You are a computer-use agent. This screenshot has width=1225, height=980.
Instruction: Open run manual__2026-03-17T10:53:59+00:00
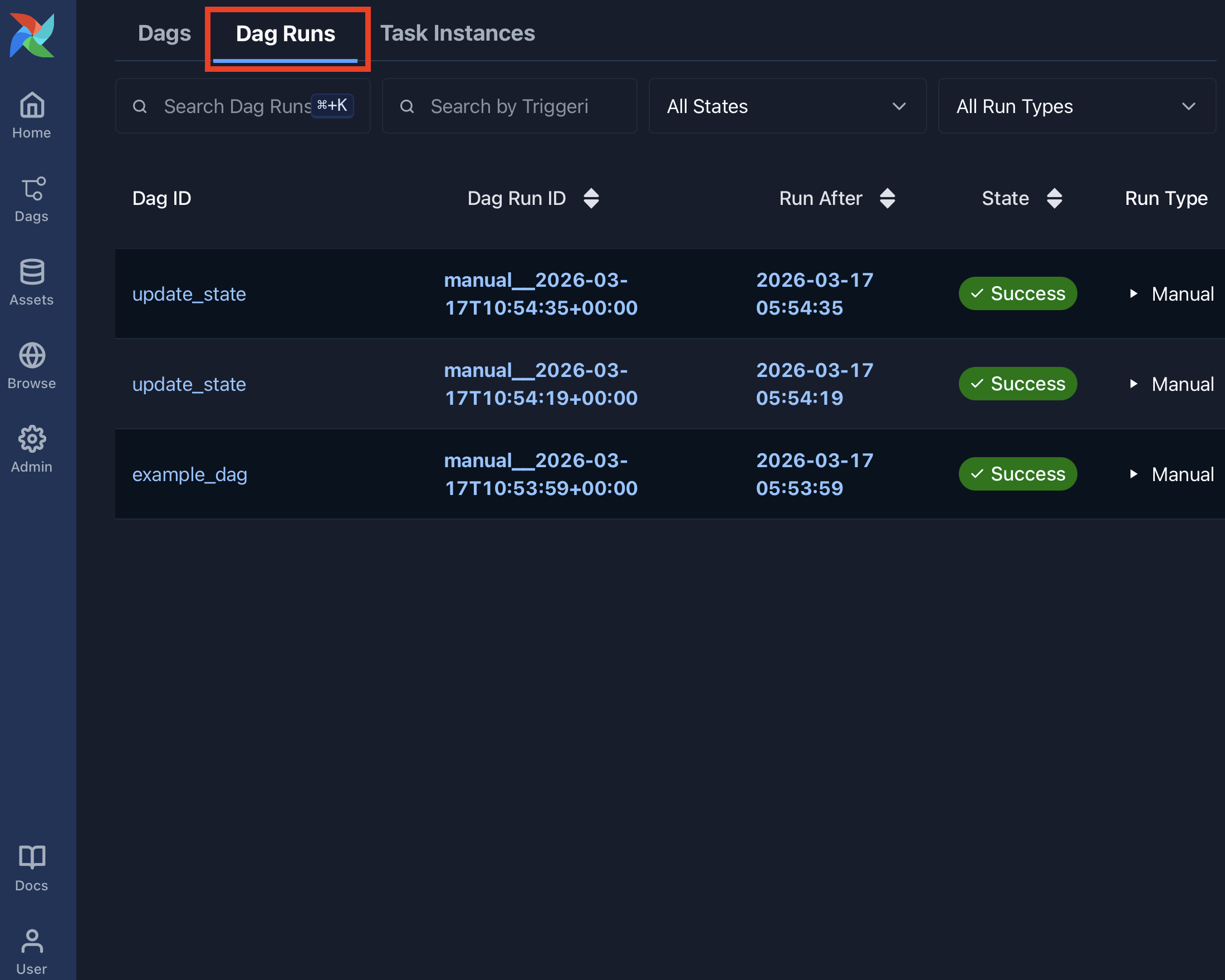(541, 474)
